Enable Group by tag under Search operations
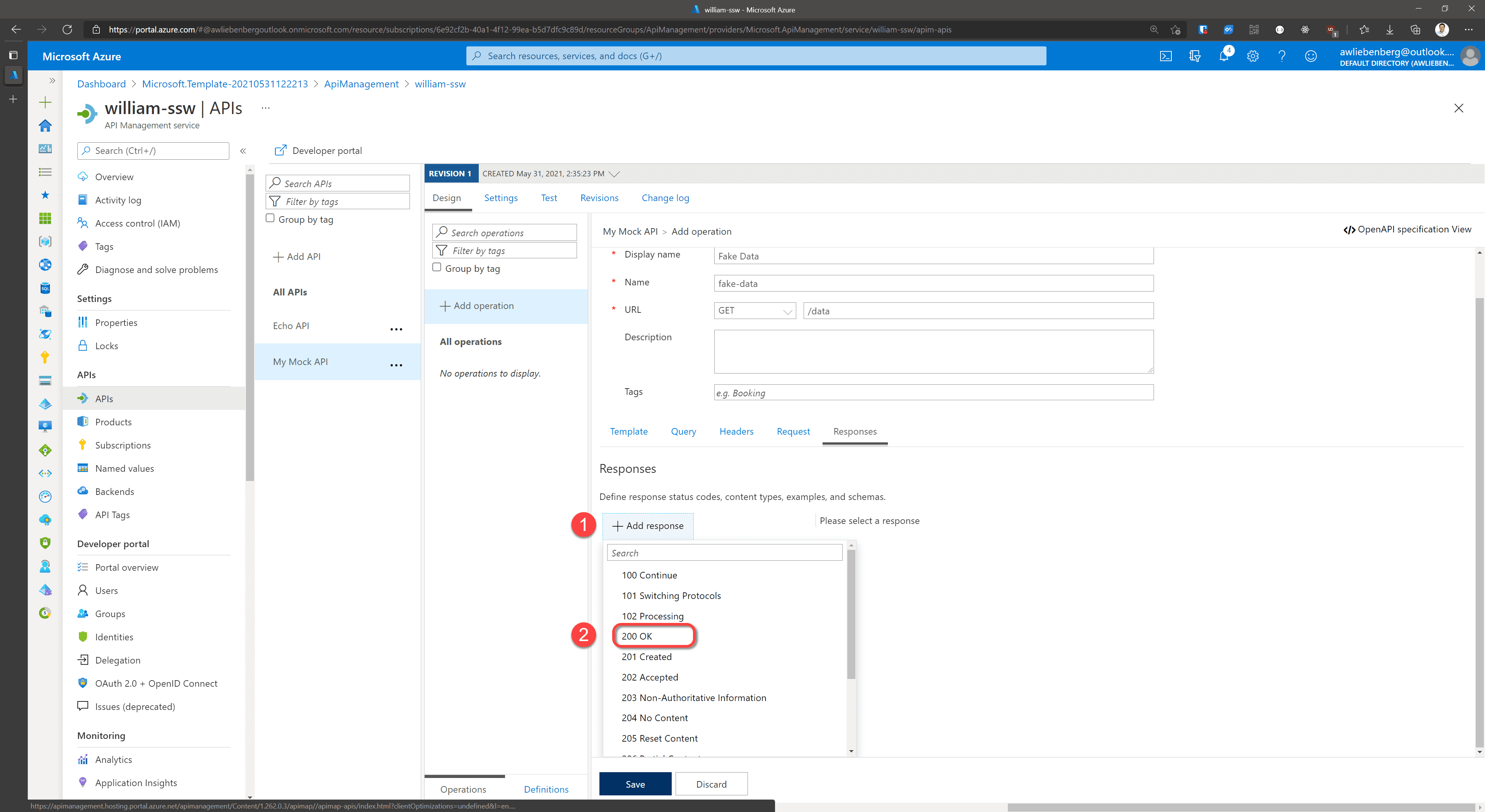Viewport: 1485px width, 812px height. click(x=436, y=268)
